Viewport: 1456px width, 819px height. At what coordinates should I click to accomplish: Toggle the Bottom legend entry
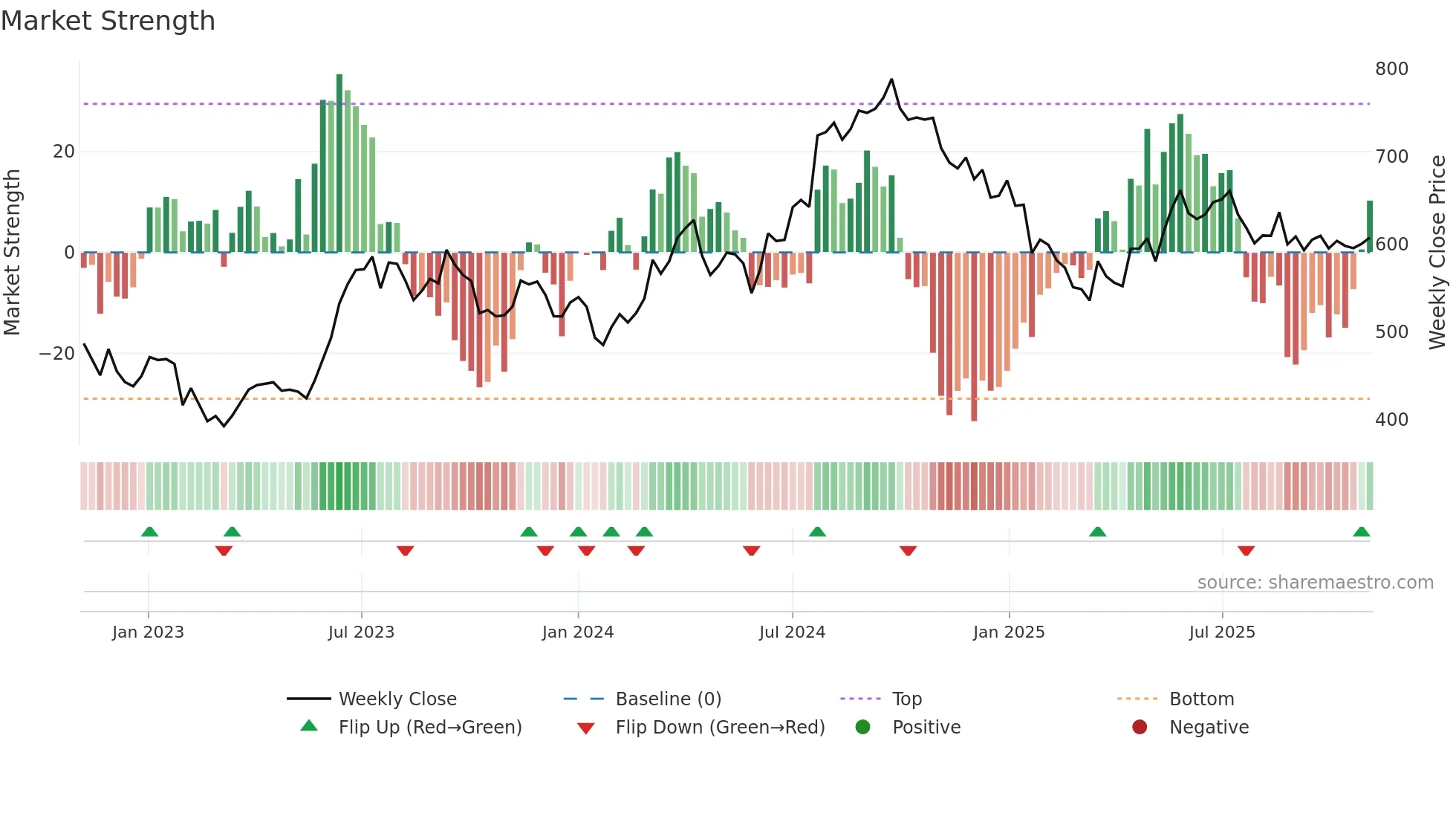(1201, 699)
